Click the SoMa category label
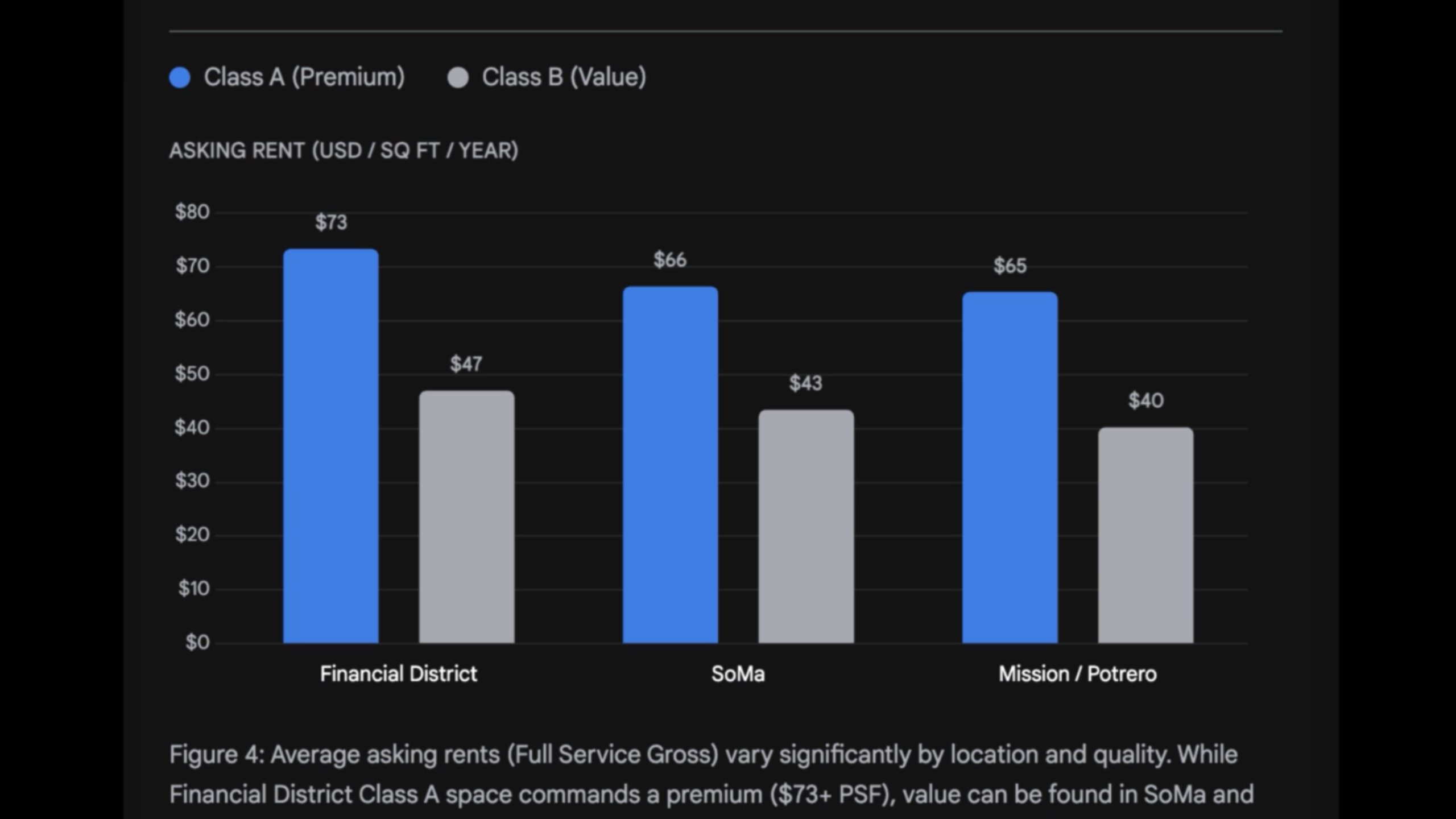1456x819 pixels. click(x=738, y=674)
